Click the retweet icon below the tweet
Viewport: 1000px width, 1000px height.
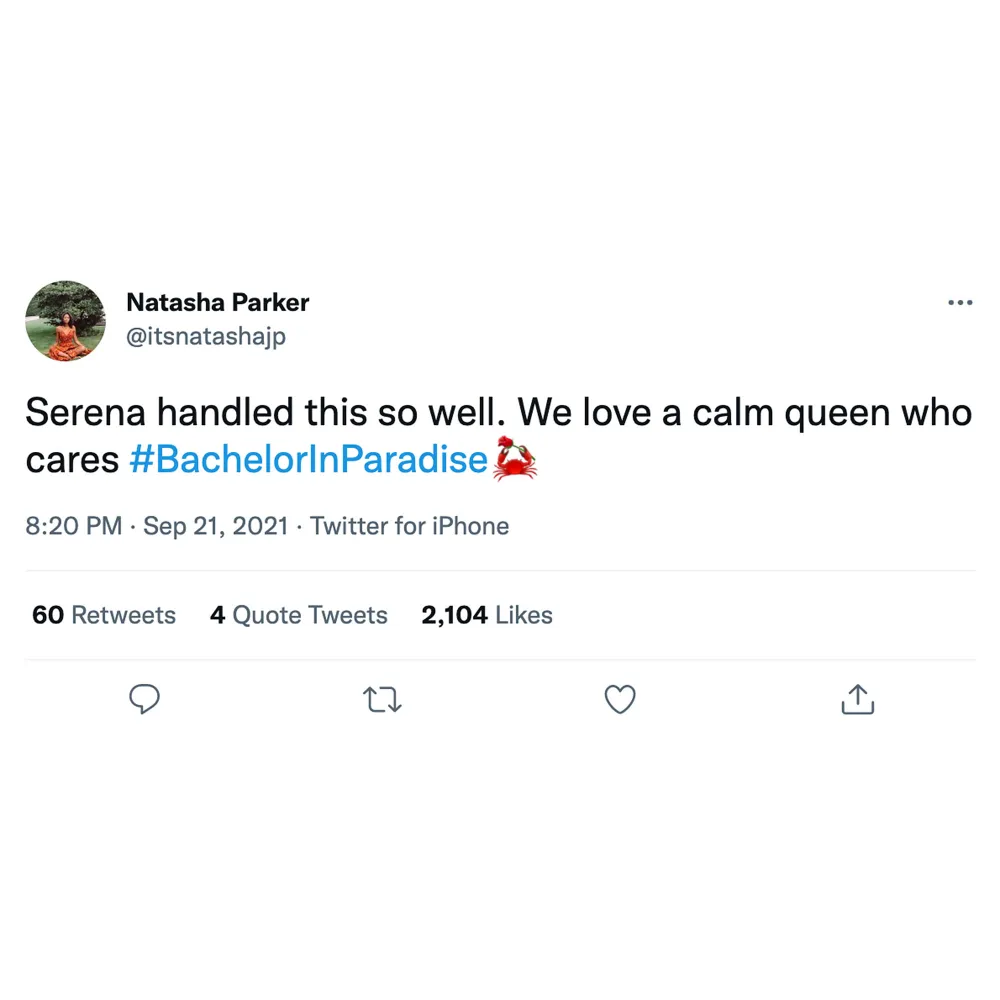[382, 700]
